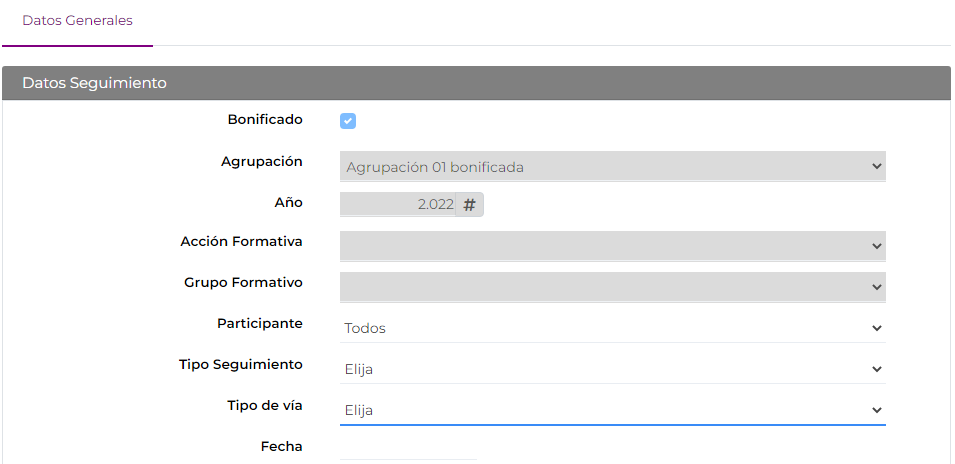Expand the Tipo de vía dropdown
Viewport: 955px width, 464px height.
[613, 410]
